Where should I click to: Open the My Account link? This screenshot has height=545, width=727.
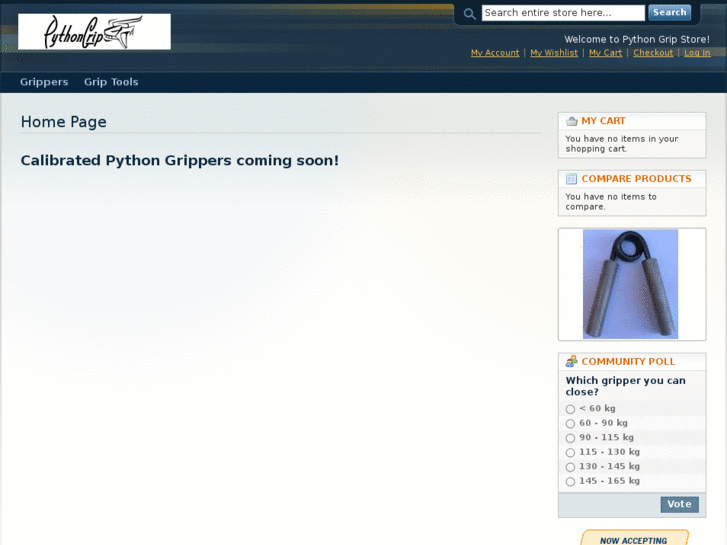click(495, 53)
